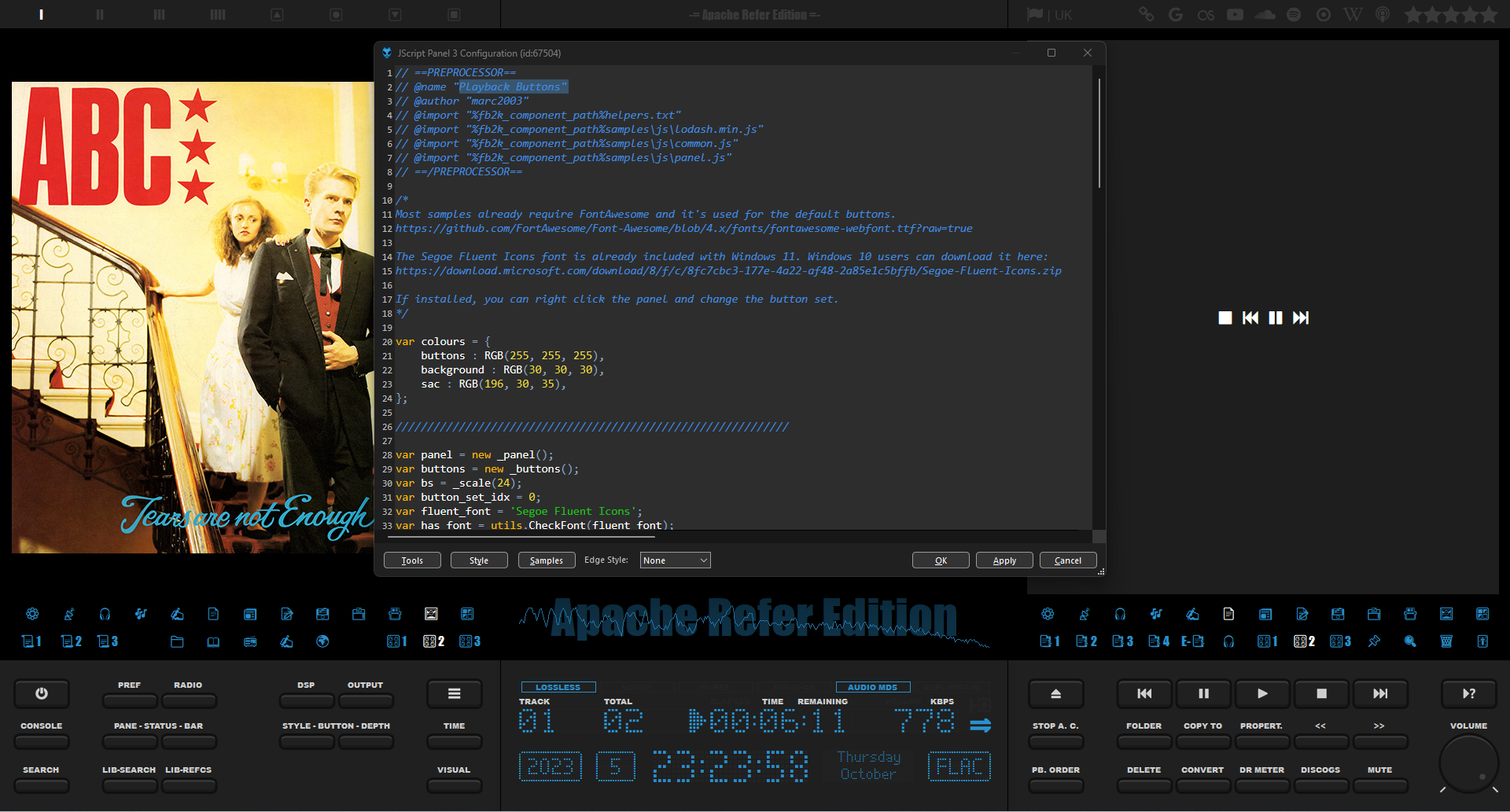Click the CONVERT button
The image size is (1510, 812).
pyautogui.click(x=1203, y=785)
